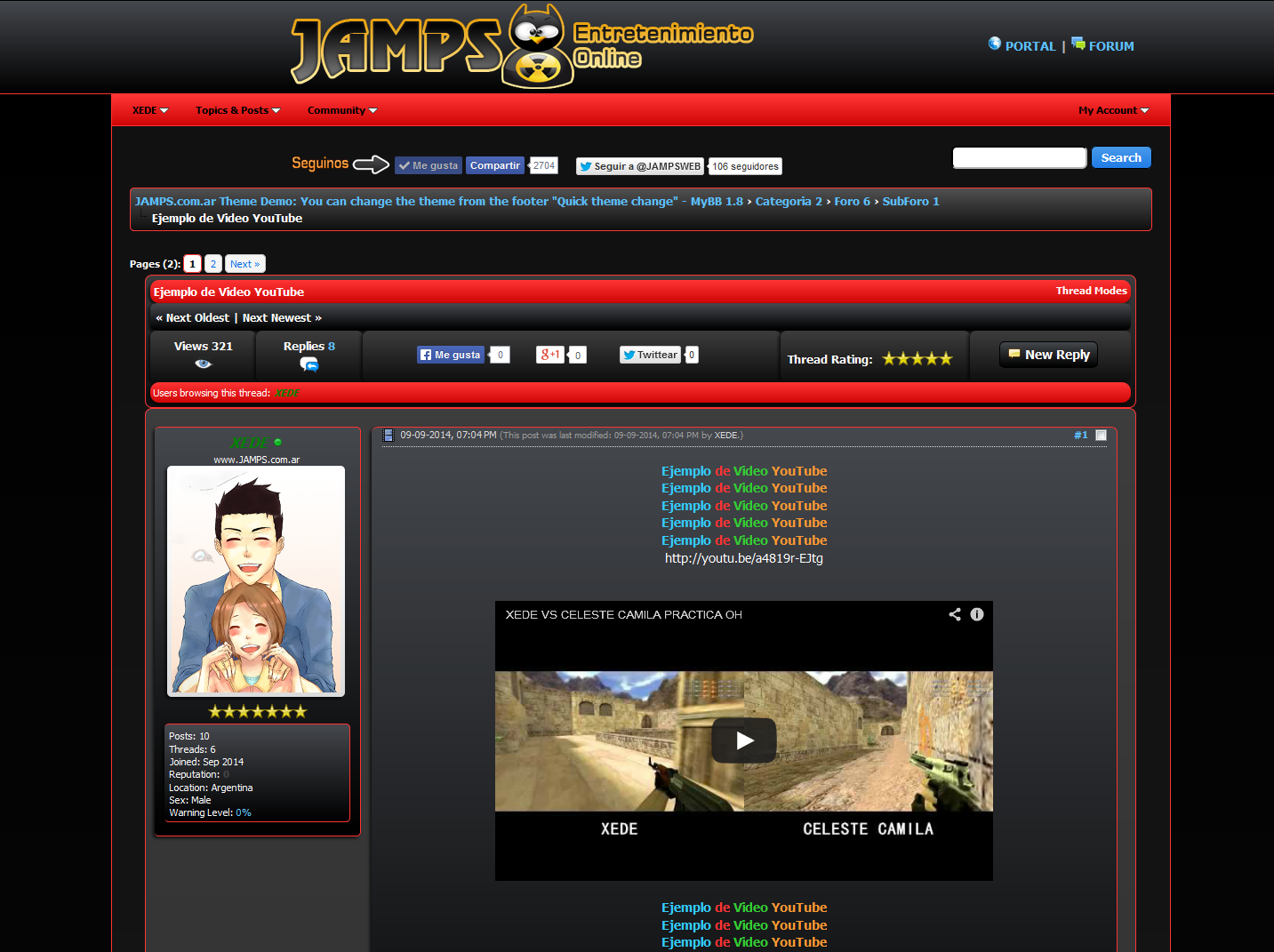Image resolution: width=1274 pixels, height=952 pixels.
Task: Open the XEDE profile from post author name
Action: click(250, 442)
